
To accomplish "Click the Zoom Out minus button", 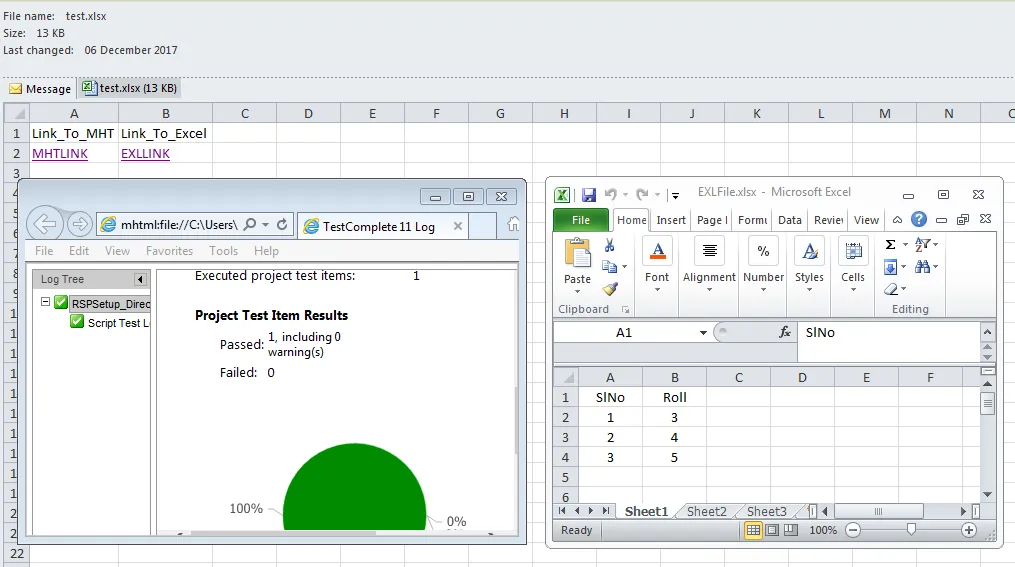I will 853,530.
